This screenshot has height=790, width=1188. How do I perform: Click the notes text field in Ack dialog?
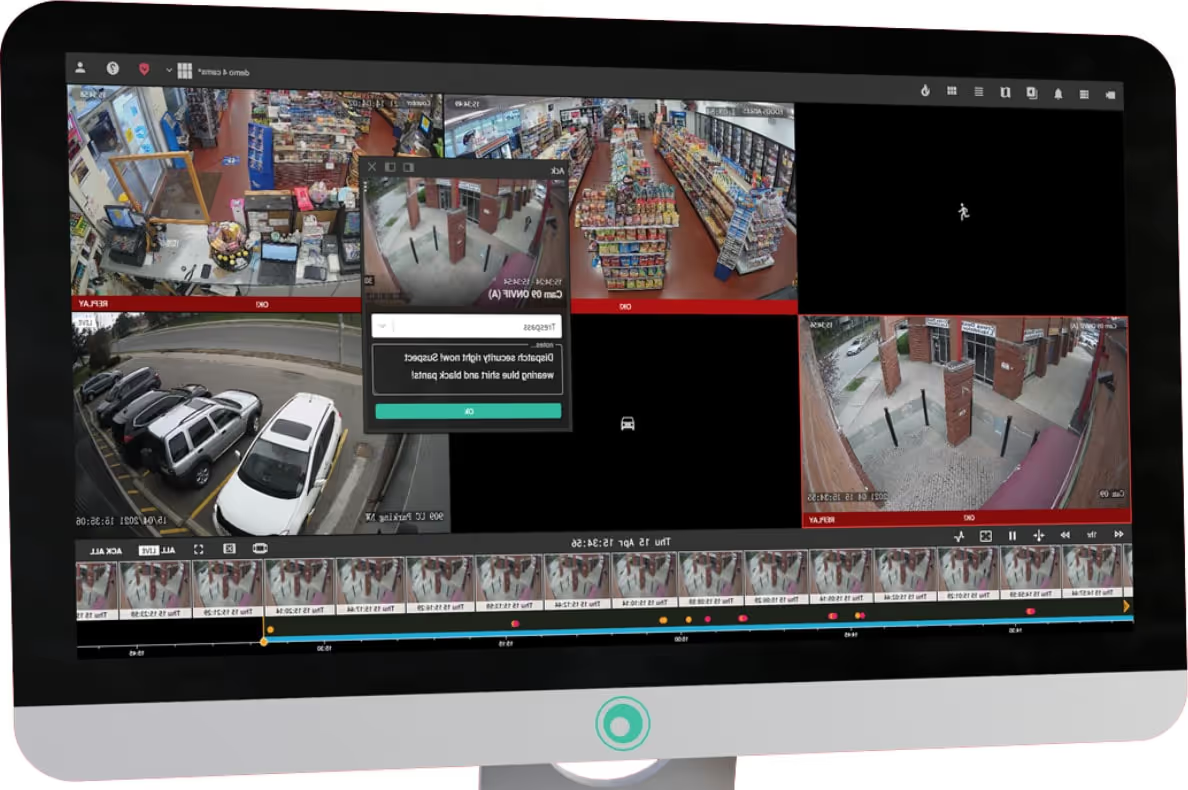click(x=466, y=367)
